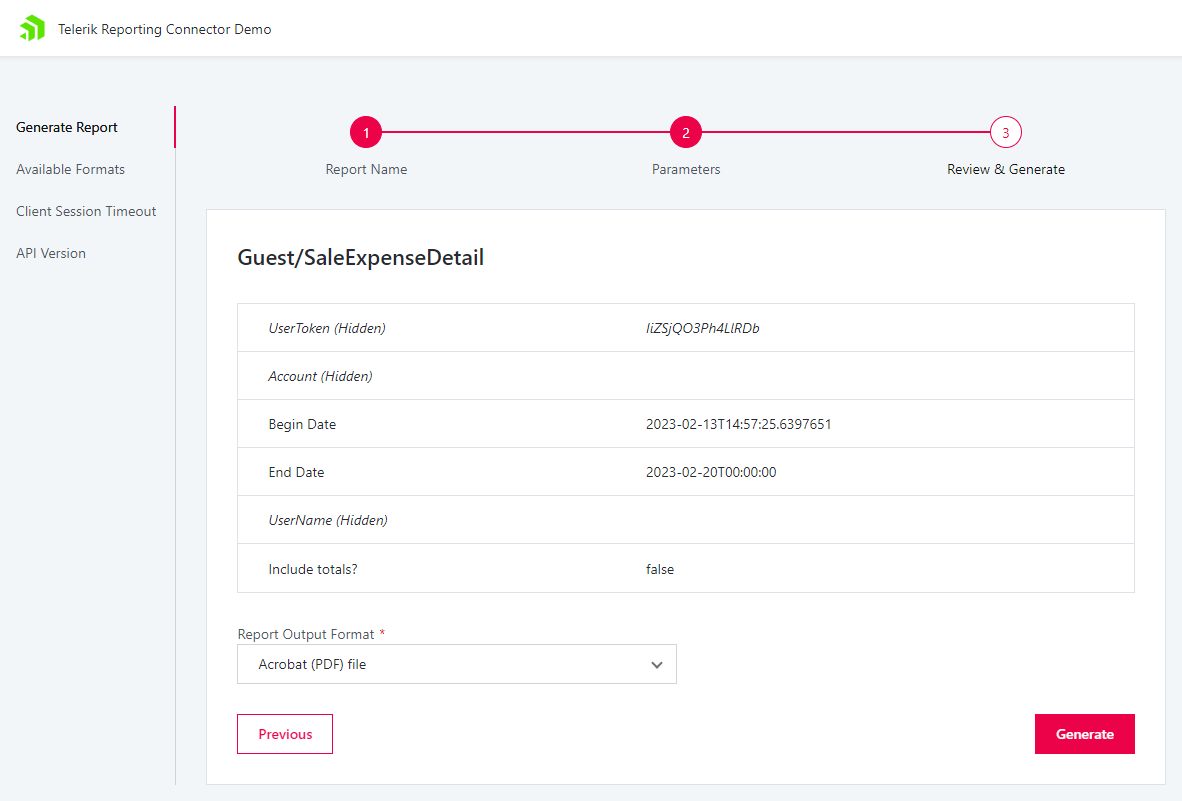The width and height of the screenshot is (1182, 801).
Task: Click the Telerik Reporting Connector Demo title
Action: tap(164, 29)
